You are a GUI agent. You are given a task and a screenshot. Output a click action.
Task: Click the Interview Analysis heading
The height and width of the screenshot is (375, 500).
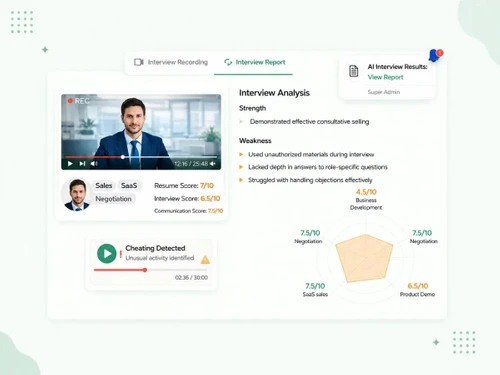coord(274,93)
